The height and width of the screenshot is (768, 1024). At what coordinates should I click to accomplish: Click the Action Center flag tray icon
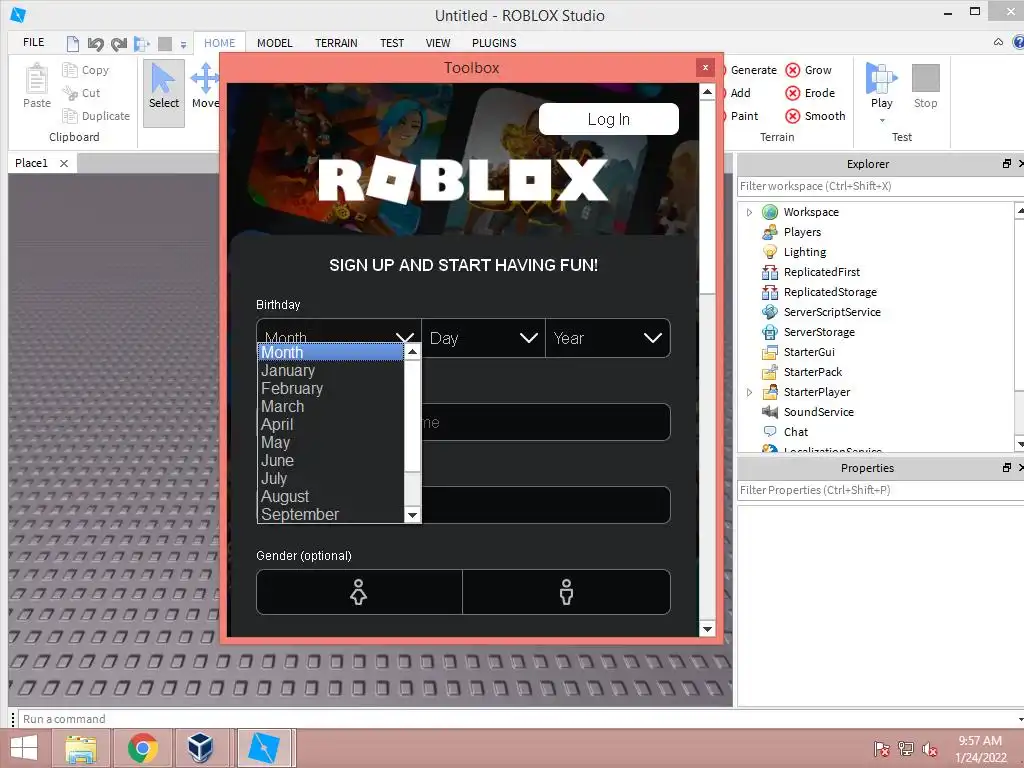(x=881, y=749)
